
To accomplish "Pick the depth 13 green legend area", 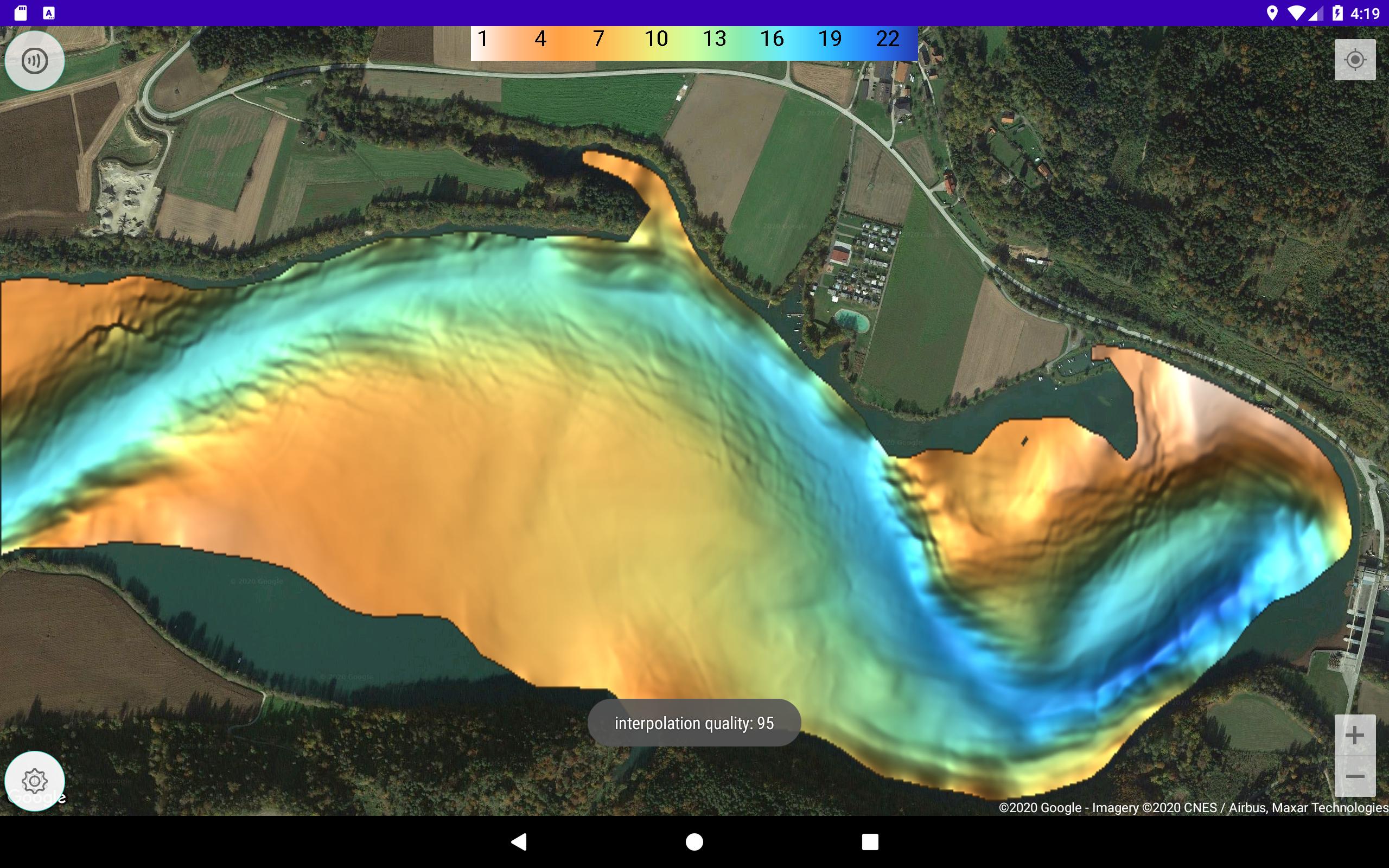I will (714, 39).
